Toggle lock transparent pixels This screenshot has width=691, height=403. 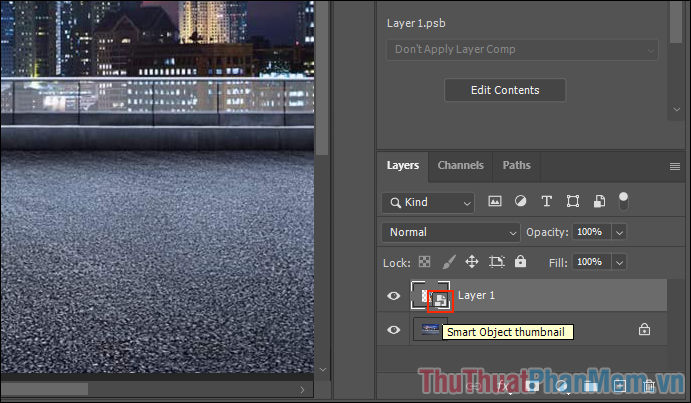pyautogui.click(x=424, y=262)
